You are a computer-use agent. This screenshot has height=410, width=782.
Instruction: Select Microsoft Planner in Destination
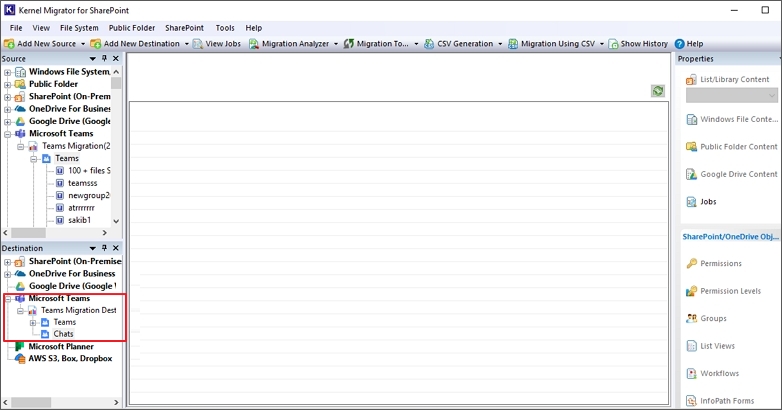(61, 346)
